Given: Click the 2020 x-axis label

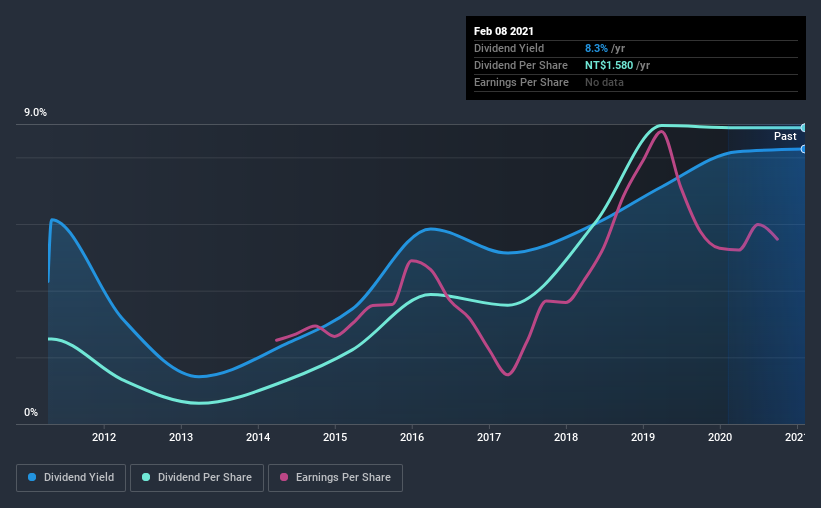Looking at the screenshot, I should click(x=720, y=437).
